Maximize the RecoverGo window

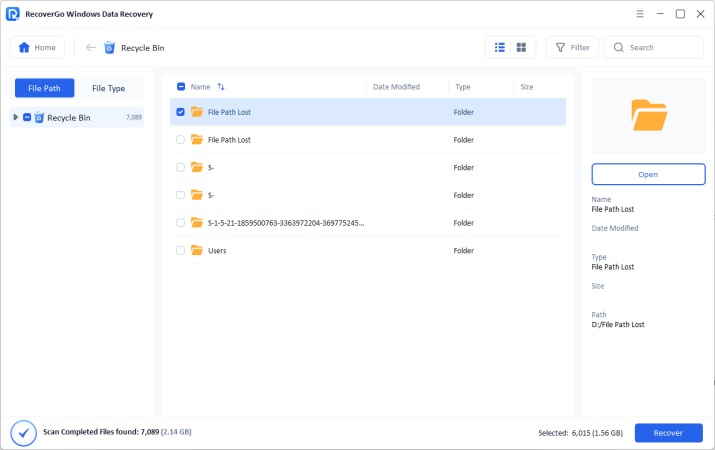pyautogui.click(x=680, y=14)
